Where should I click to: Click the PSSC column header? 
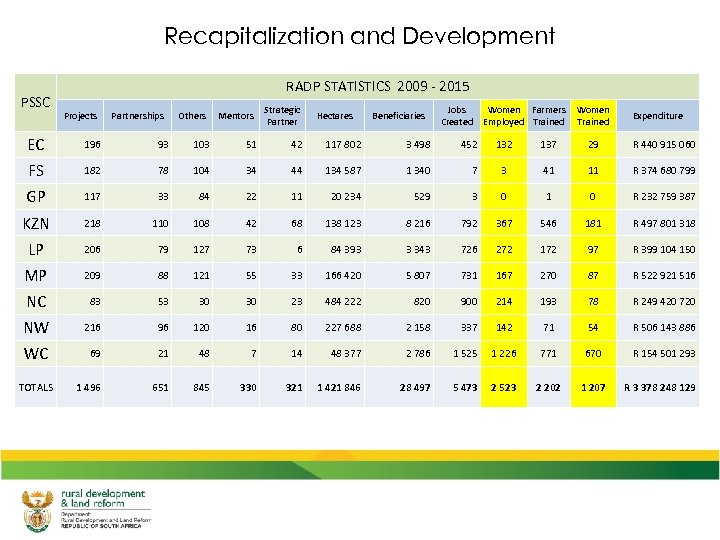pos(36,102)
